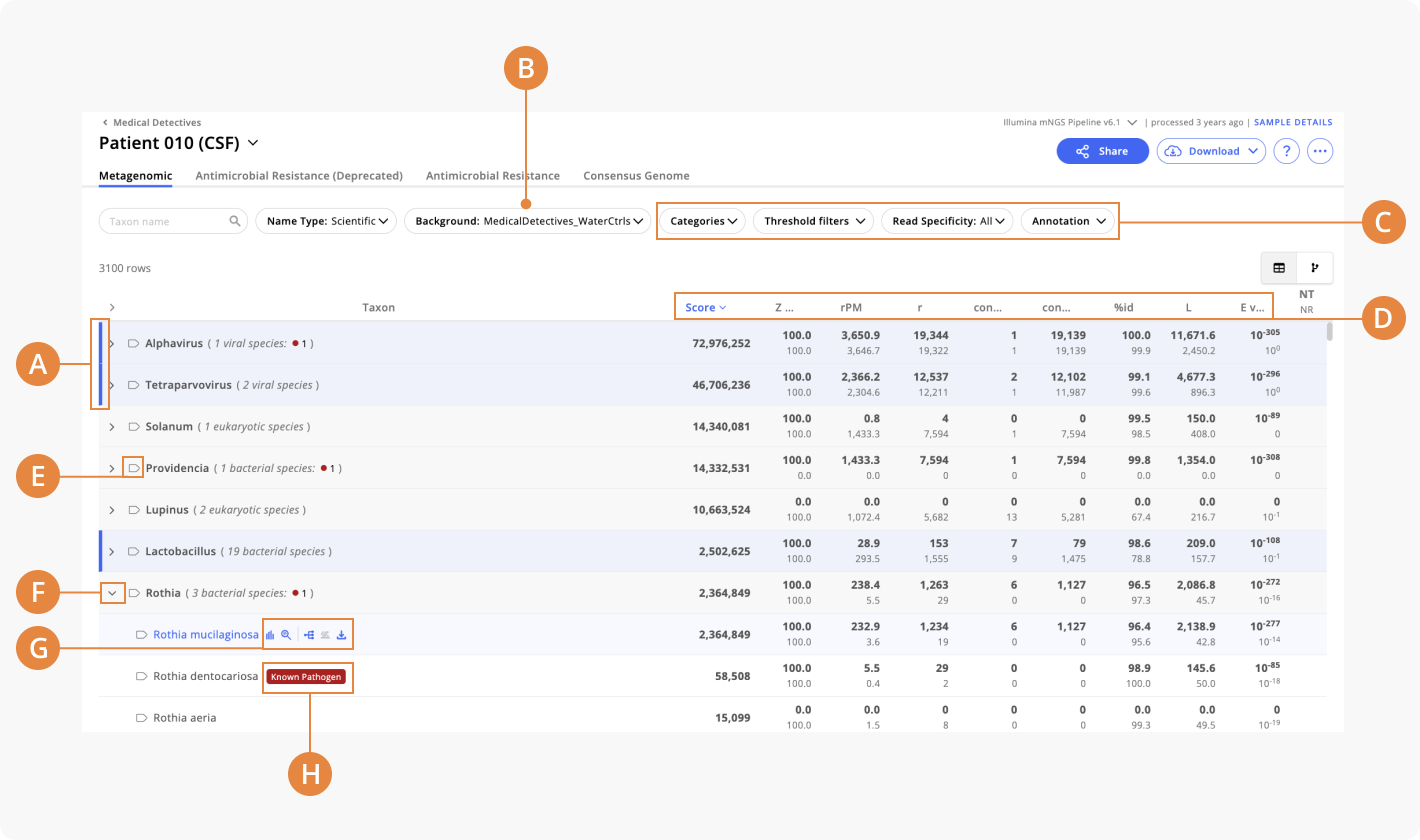Switch to table view icon
The image size is (1420, 840).
click(1278, 267)
